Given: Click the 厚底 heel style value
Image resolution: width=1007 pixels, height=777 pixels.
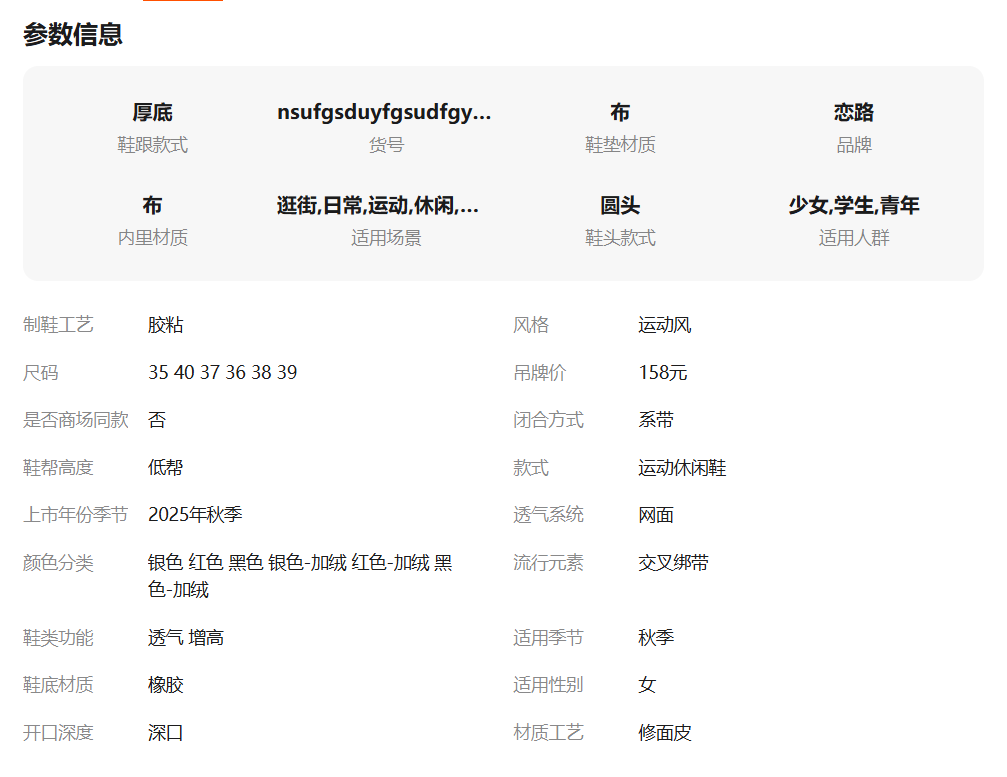Looking at the screenshot, I should pos(152,112).
